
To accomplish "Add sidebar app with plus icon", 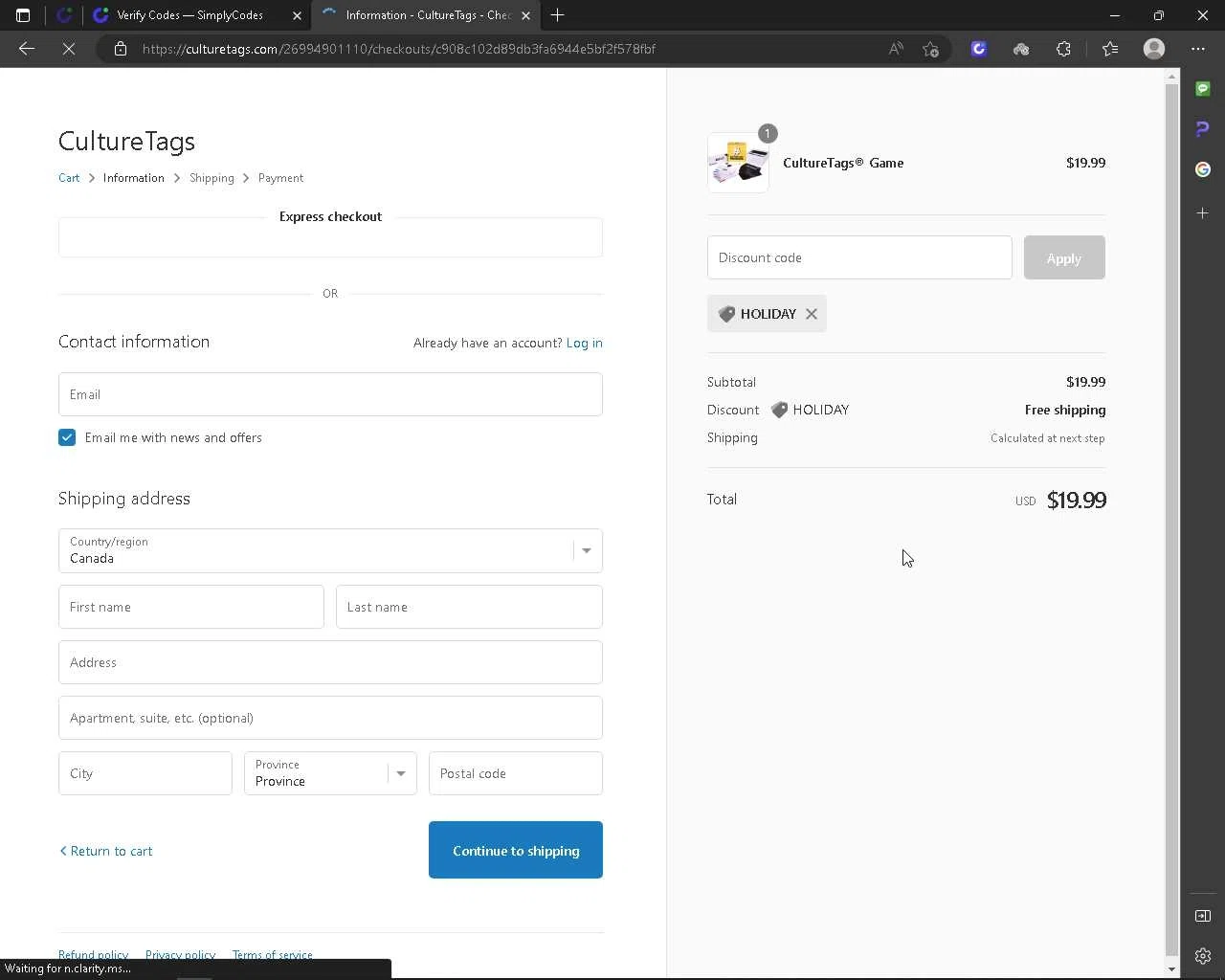I will pos(1203,212).
